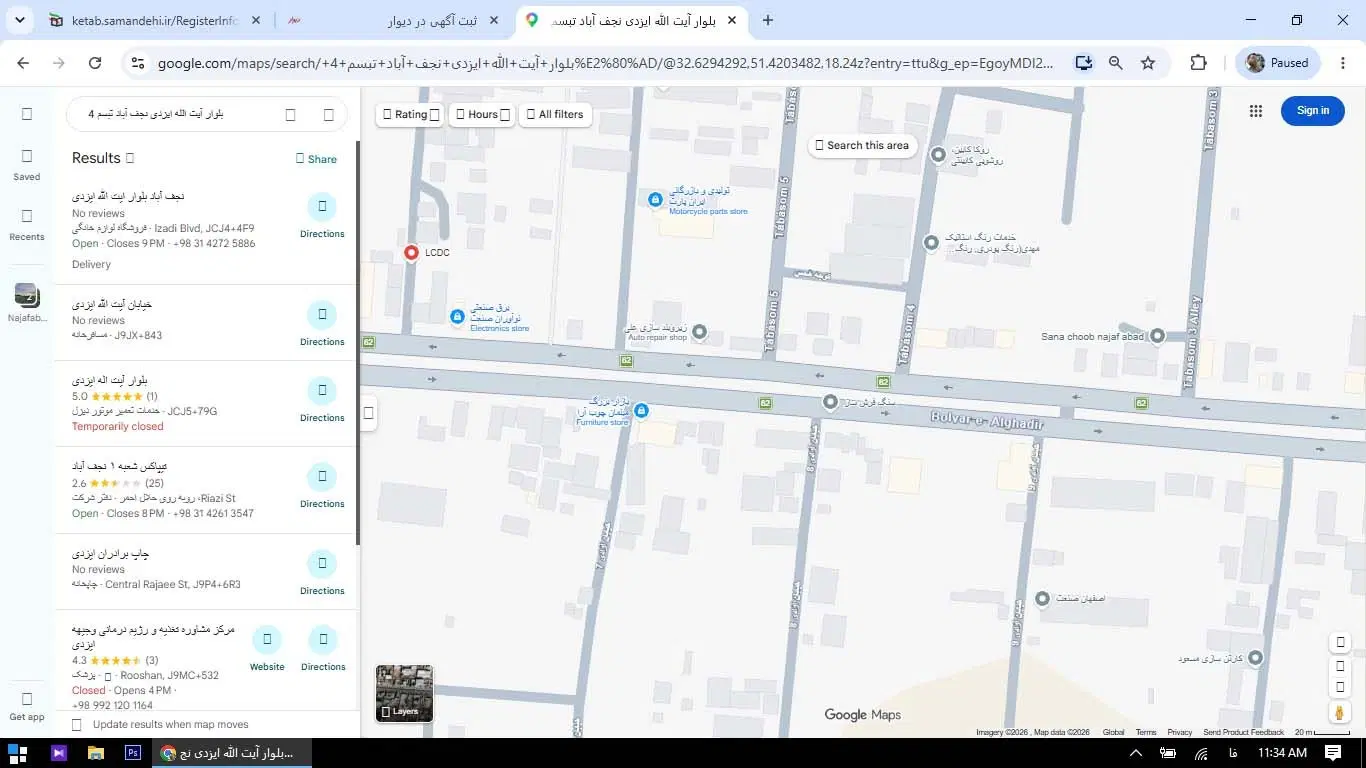
Task: Open the Najafabad recent thumbnail
Action: pyautogui.click(x=27, y=295)
